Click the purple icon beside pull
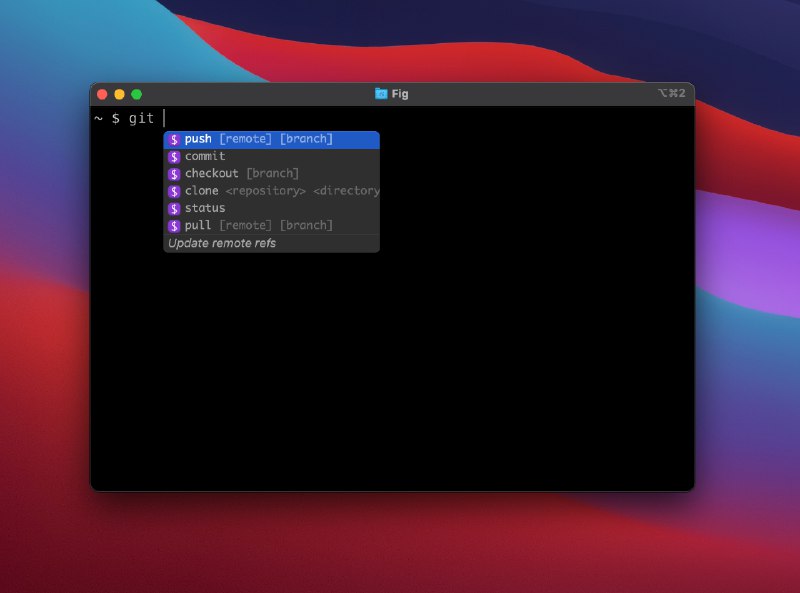 coord(174,226)
